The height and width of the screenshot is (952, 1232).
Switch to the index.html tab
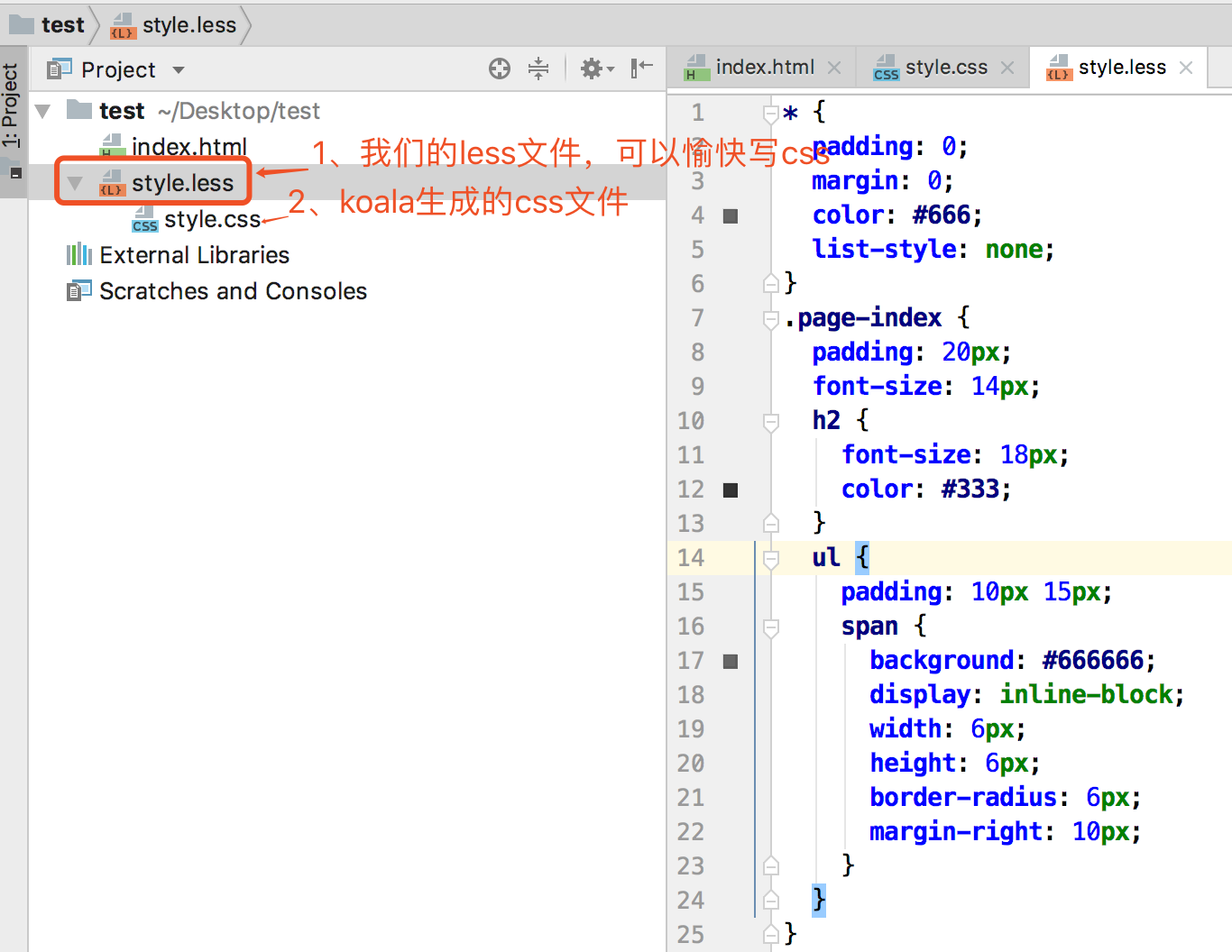(764, 68)
